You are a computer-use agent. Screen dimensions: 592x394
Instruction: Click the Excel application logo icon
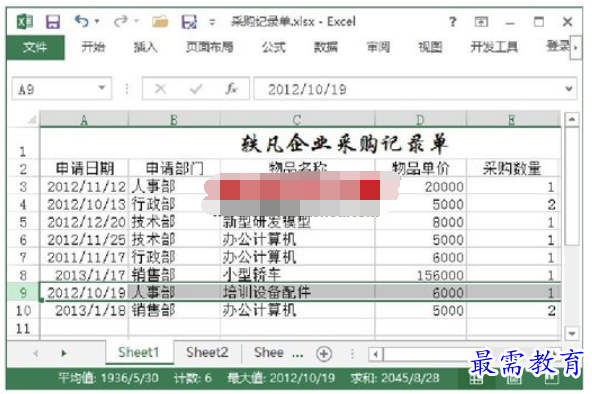25,22
